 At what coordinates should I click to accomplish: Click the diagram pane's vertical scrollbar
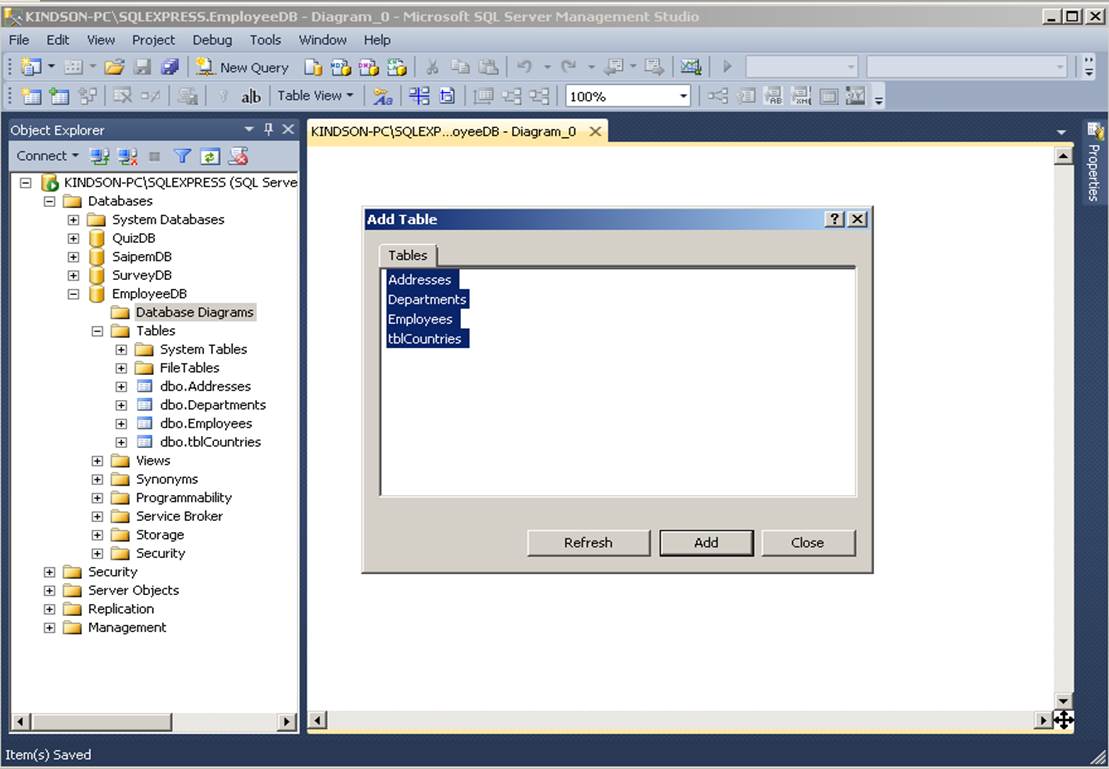click(x=1064, y=420)
